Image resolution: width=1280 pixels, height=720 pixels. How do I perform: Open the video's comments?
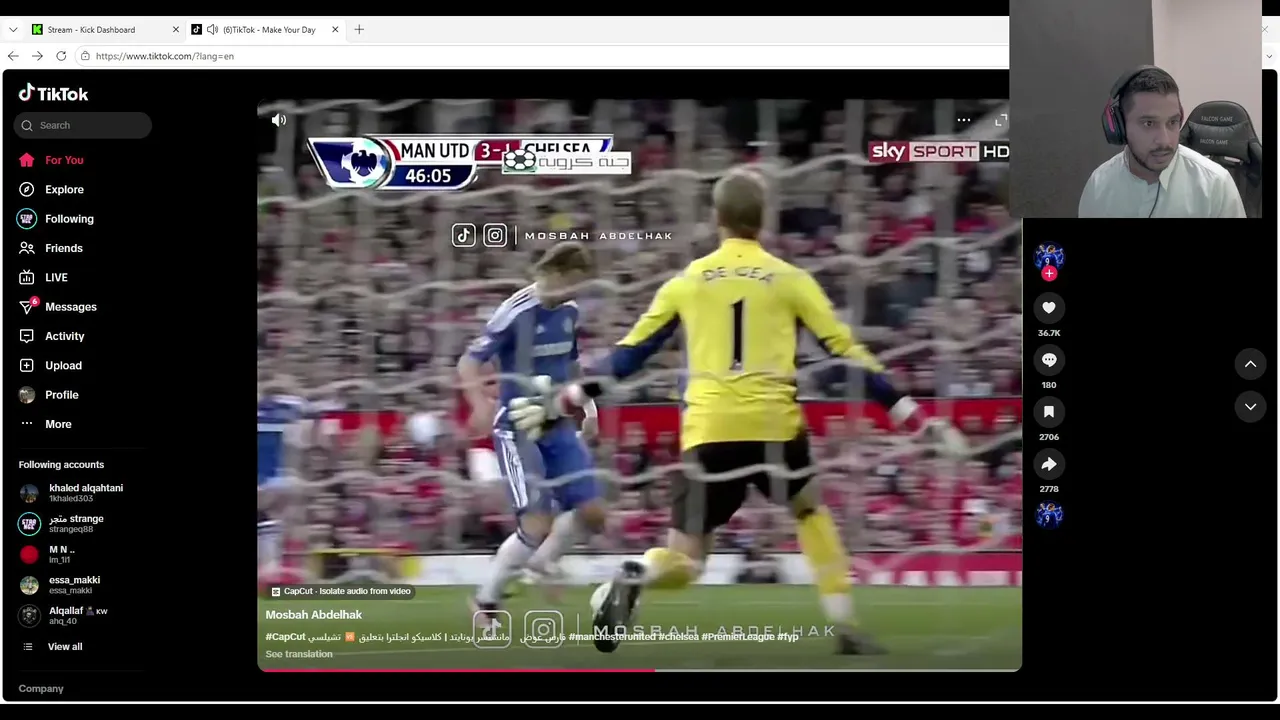tap(1048, 360)
